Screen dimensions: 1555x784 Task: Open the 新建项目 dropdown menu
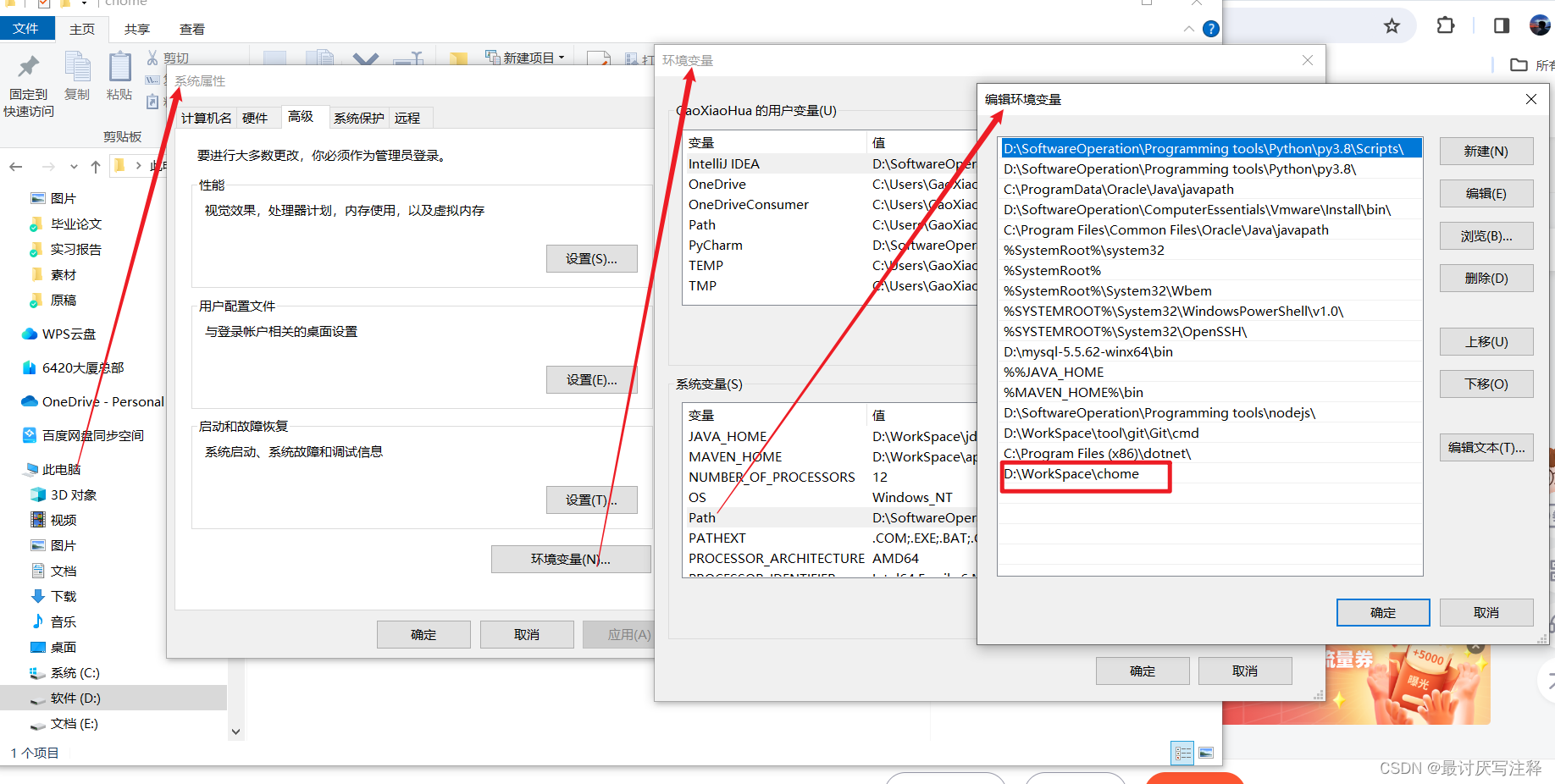560,57
